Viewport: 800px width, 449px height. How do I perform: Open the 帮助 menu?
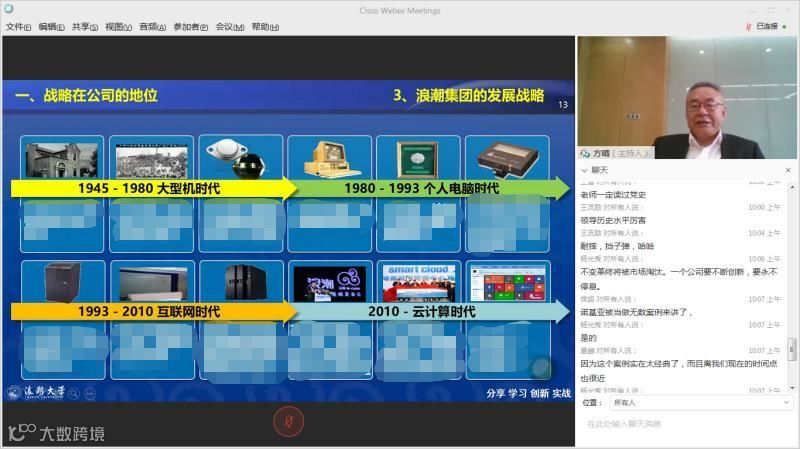tap(265, 27)
